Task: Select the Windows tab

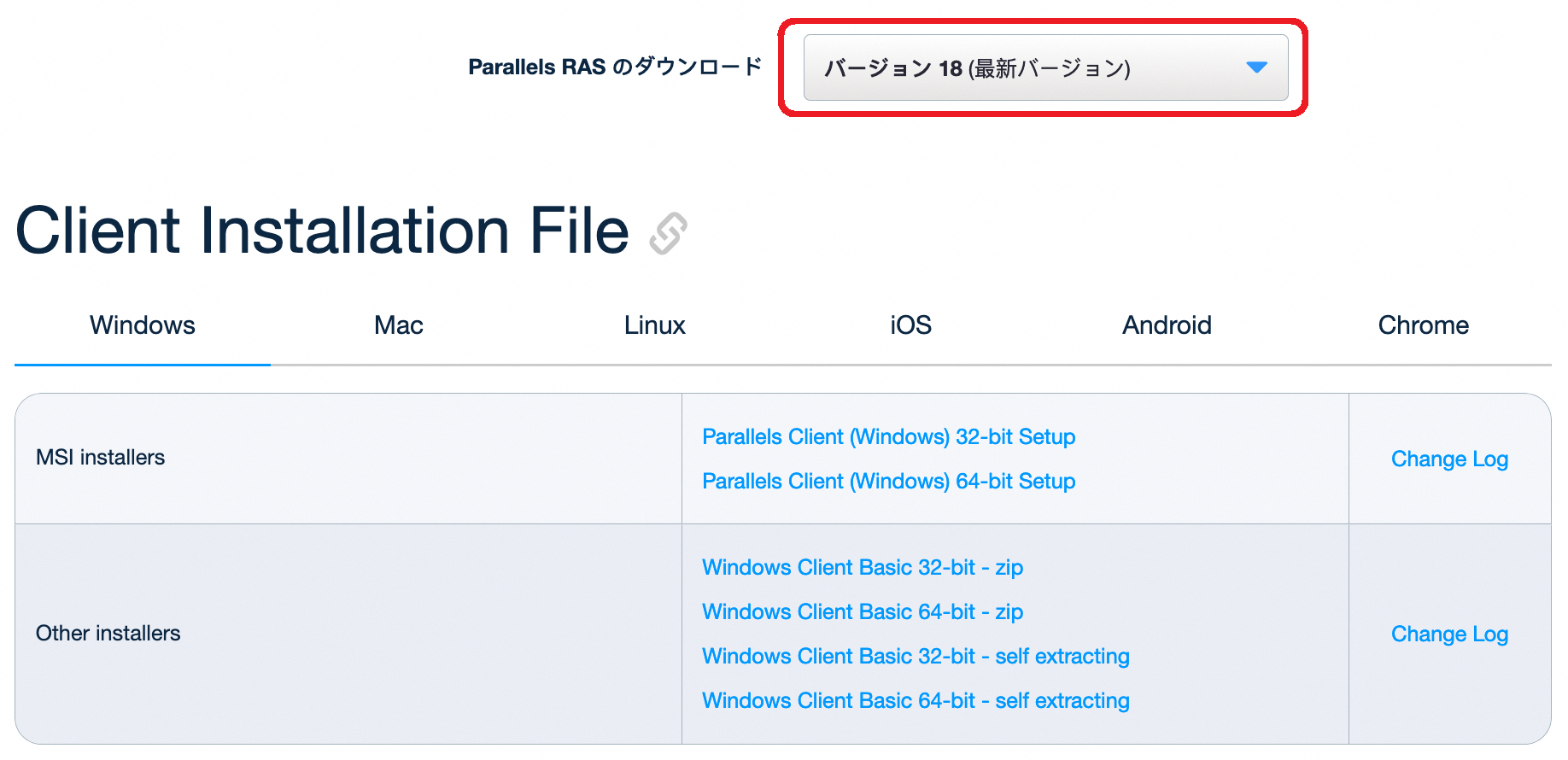Action: click(142, 325)
